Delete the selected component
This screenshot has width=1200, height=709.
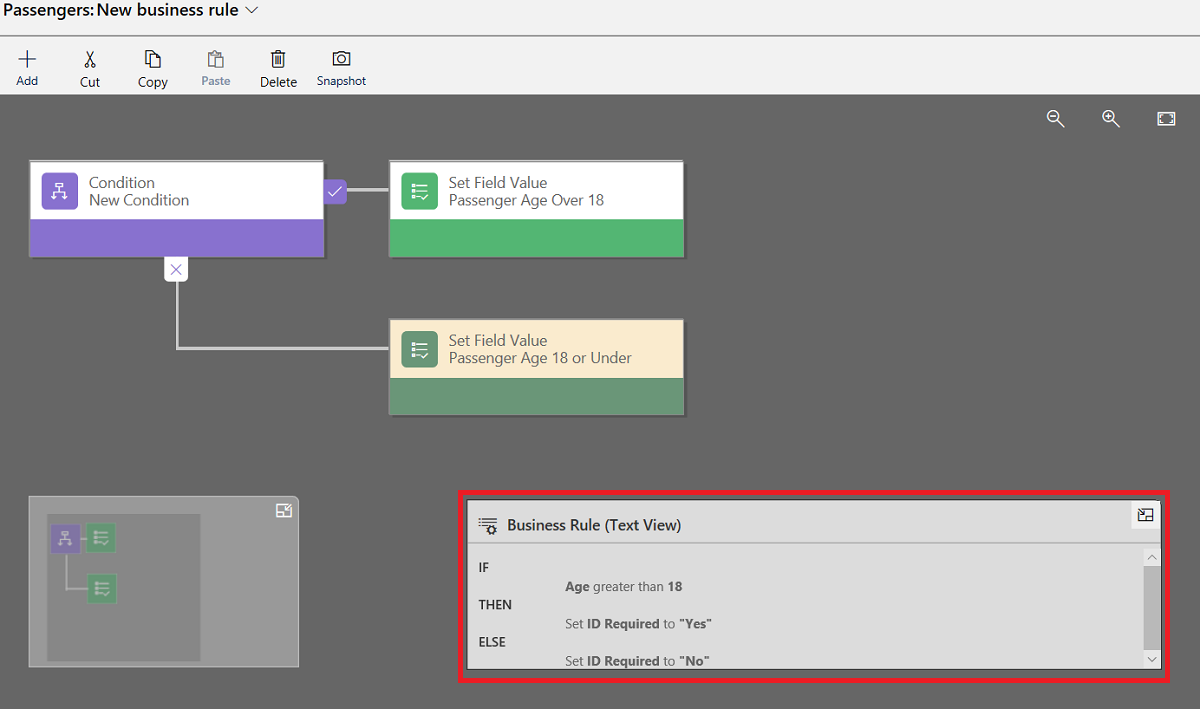point(278,66)
